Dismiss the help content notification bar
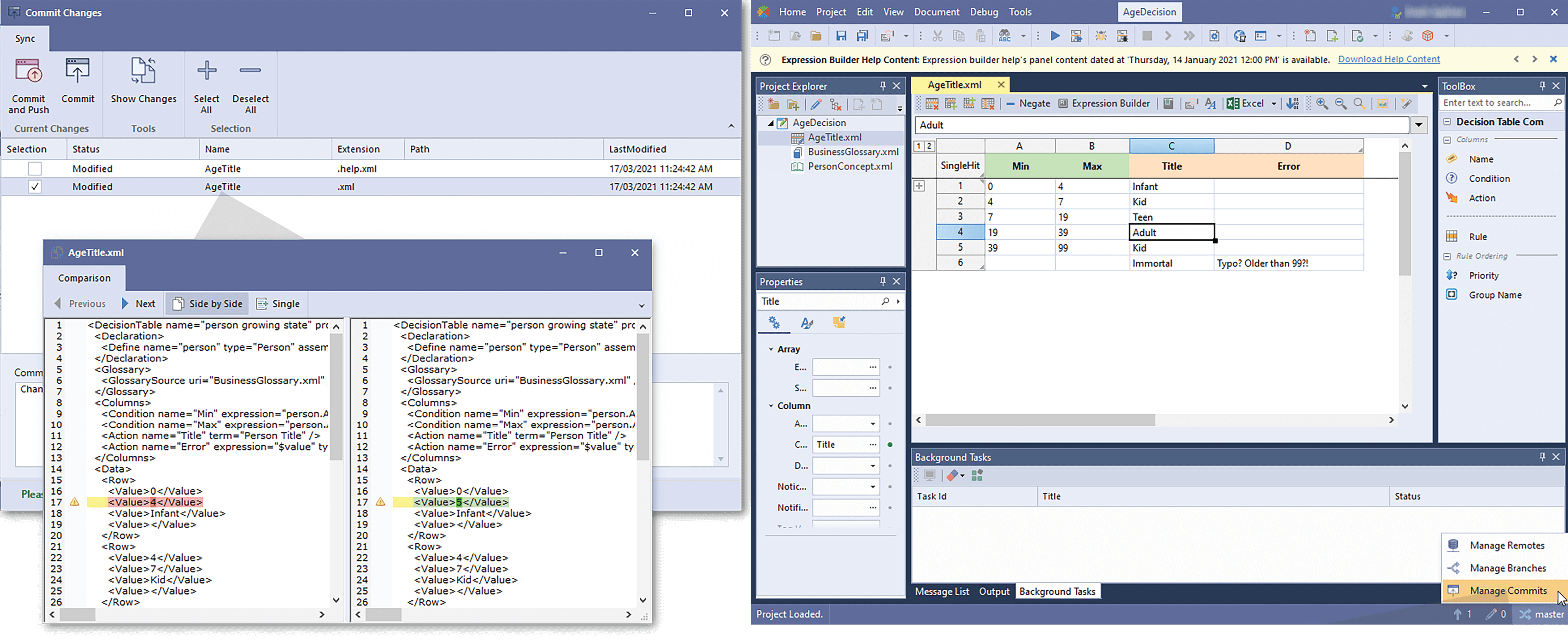The height and width of the screenshot is (640, 1568). pyautogui.click(x=1553, y=59)
